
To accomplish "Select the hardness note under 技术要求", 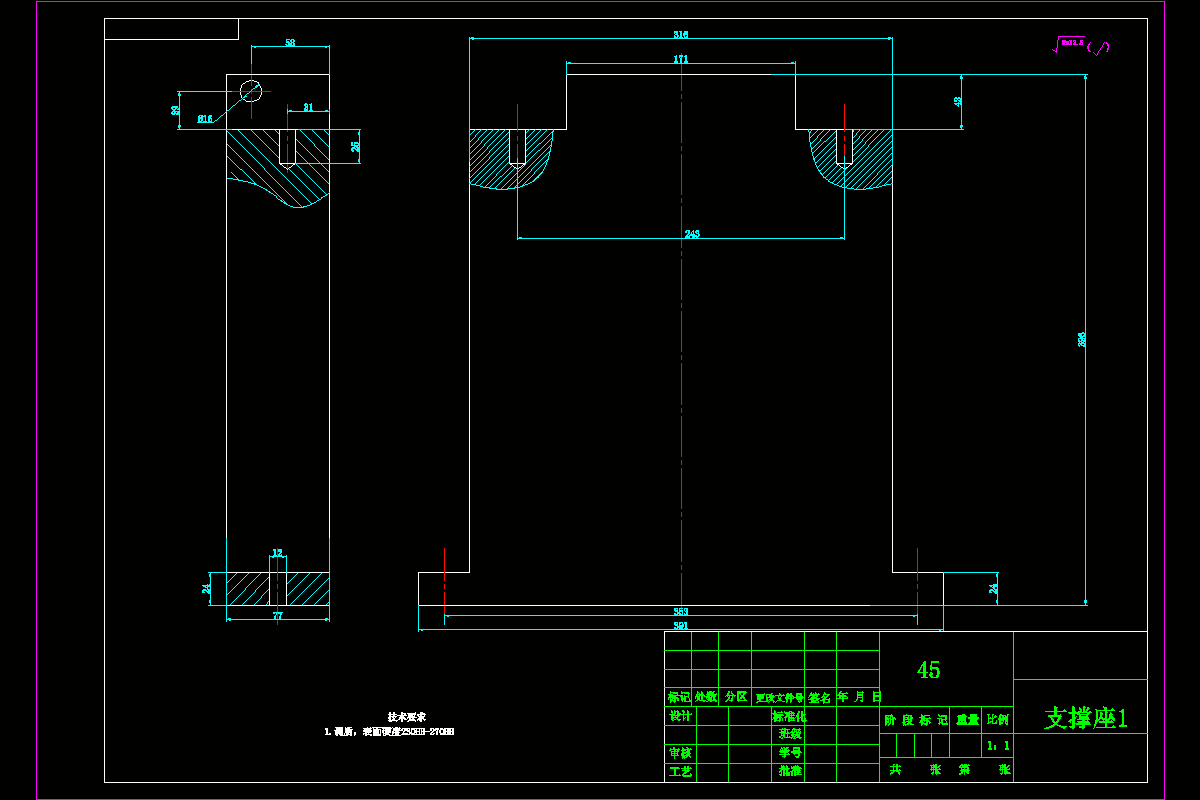I will tap(389, 732).
